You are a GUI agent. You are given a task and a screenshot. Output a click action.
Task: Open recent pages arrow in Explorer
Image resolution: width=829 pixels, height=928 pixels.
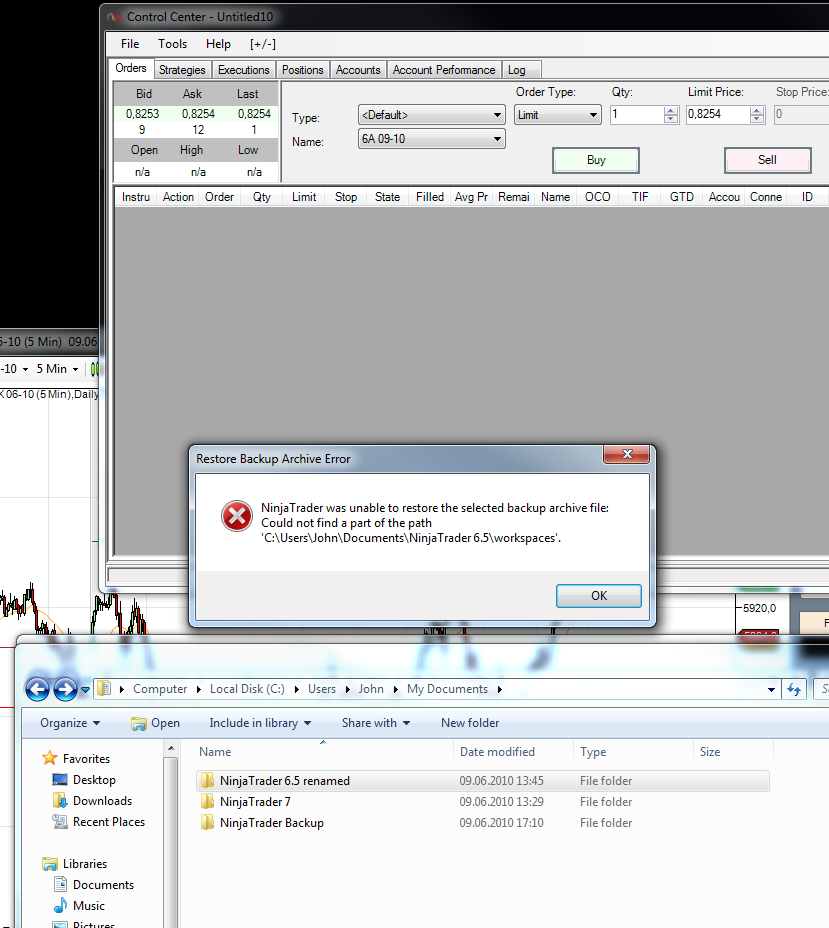tap(85, 689)
